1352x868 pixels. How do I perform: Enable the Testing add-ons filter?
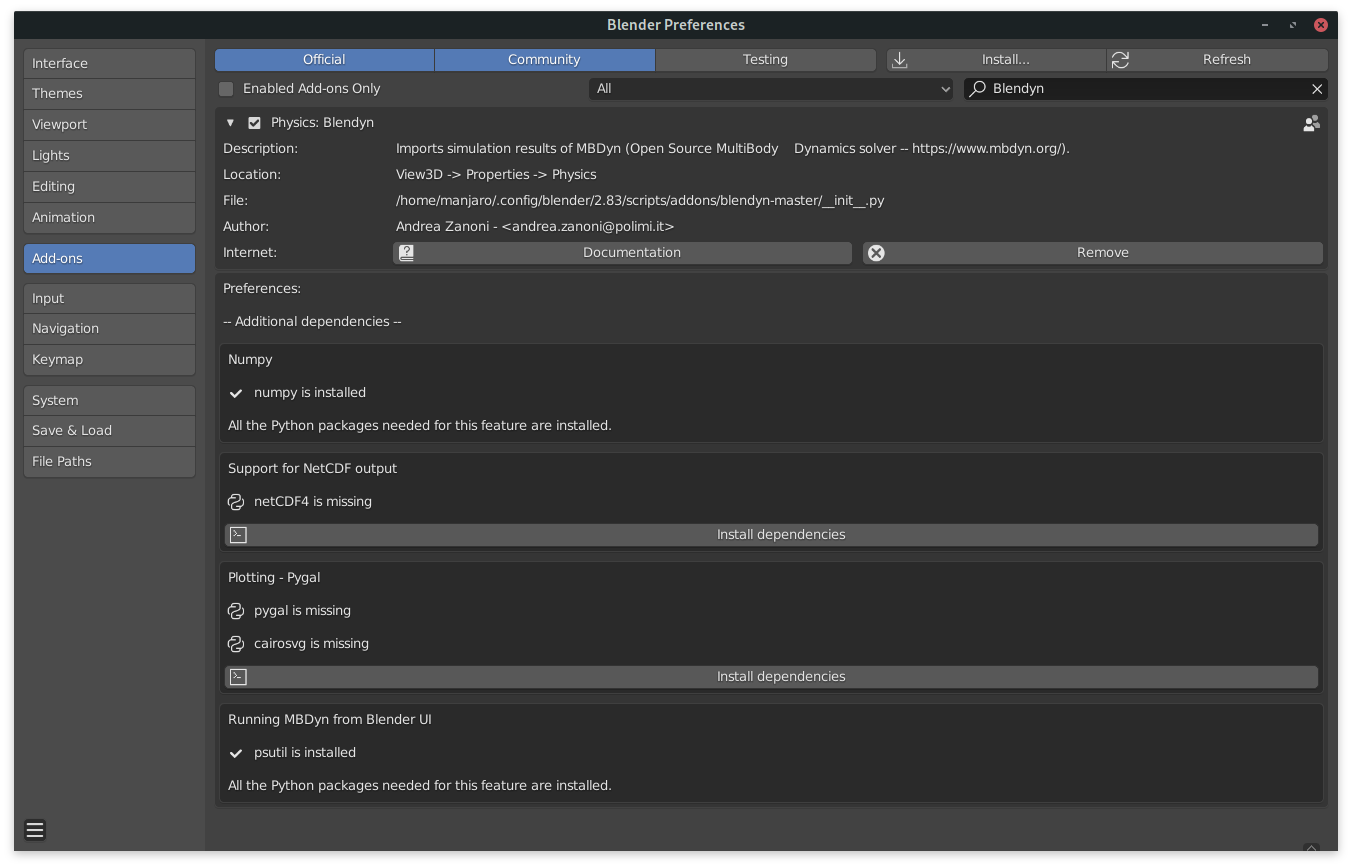pyautogui.click(x=765, y=60)
